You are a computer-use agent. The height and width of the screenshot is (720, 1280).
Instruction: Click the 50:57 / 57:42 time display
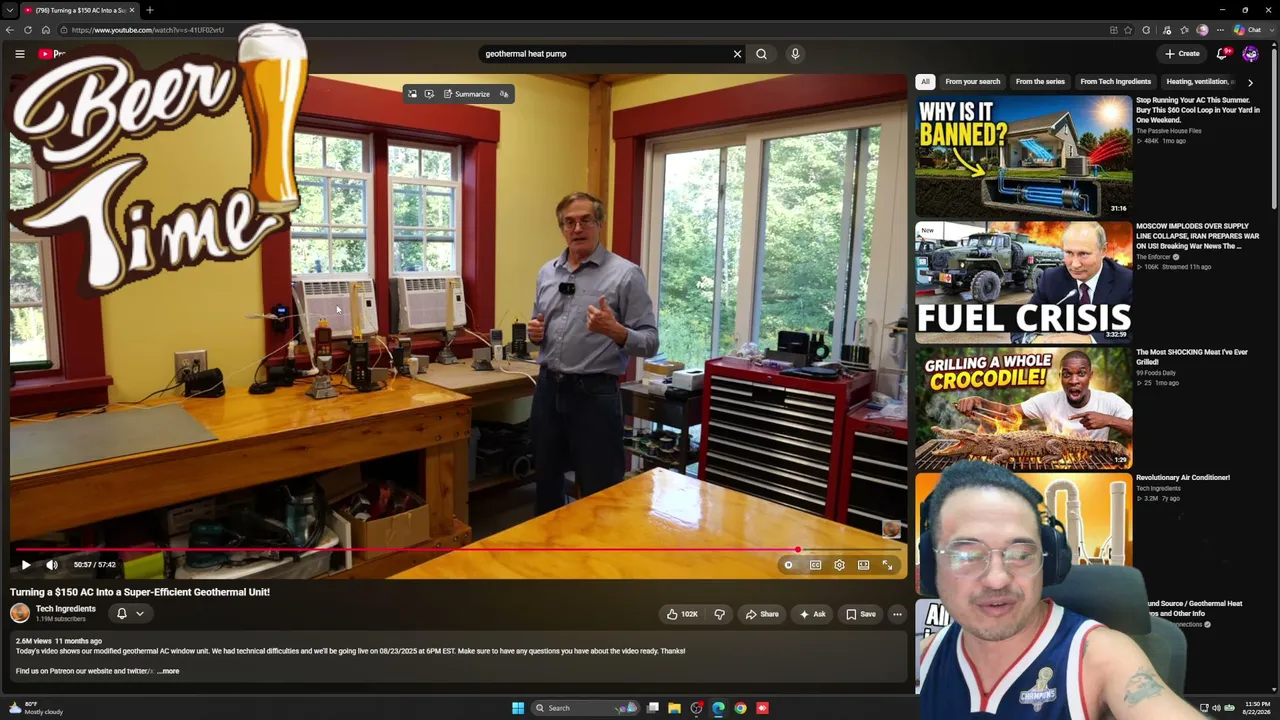click(95, 565)
